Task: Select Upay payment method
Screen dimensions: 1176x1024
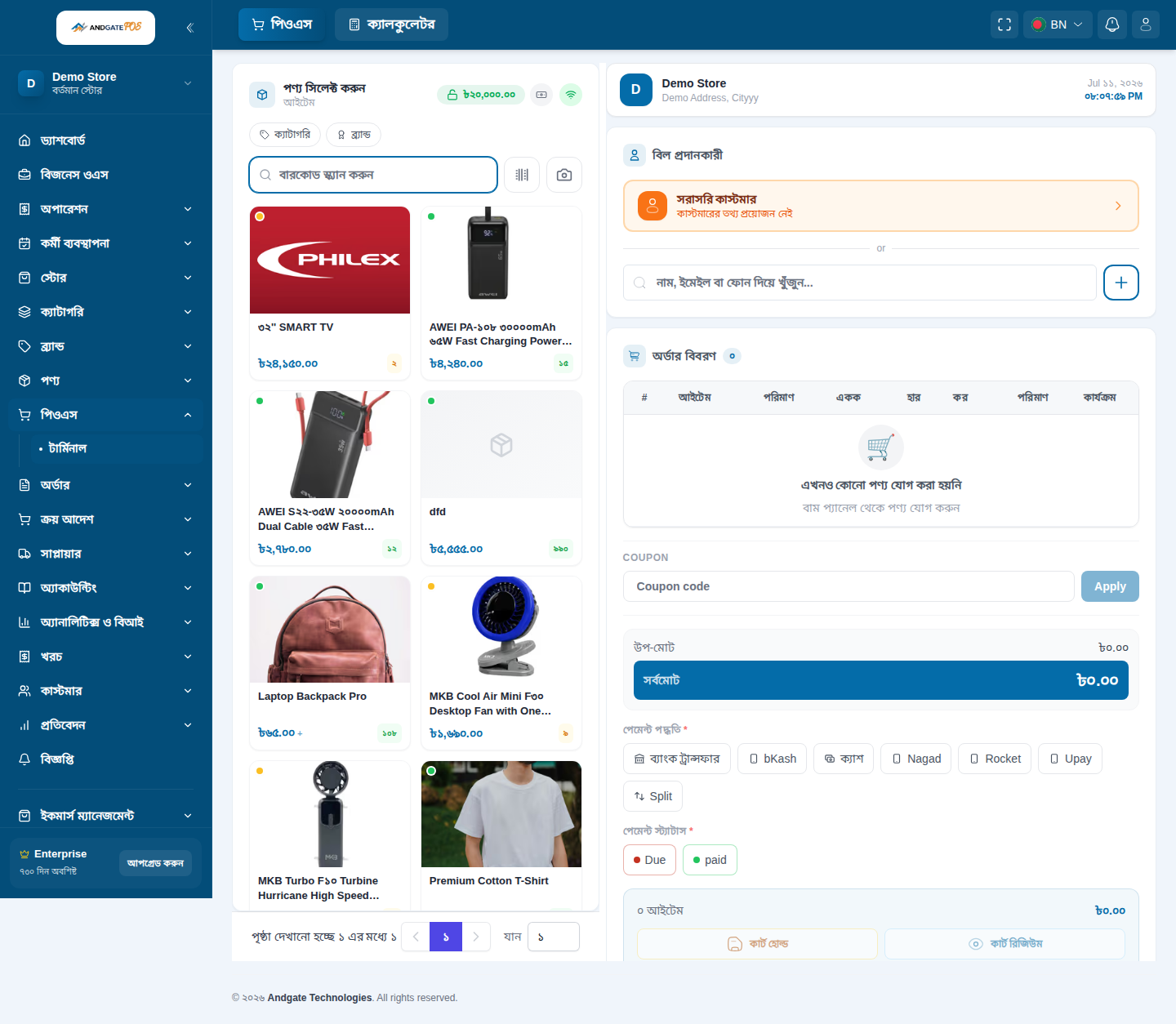Action: point(1070,759)
